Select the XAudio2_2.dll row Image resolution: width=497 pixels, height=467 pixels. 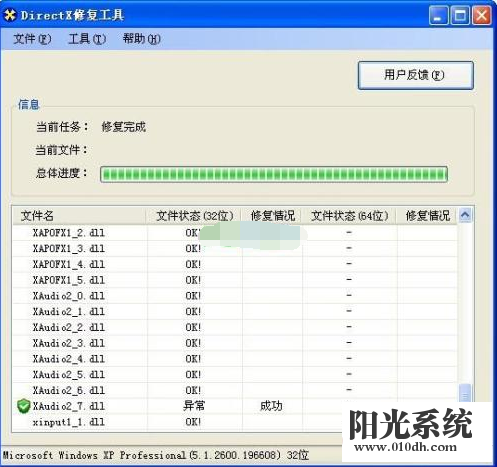(235, 327)
